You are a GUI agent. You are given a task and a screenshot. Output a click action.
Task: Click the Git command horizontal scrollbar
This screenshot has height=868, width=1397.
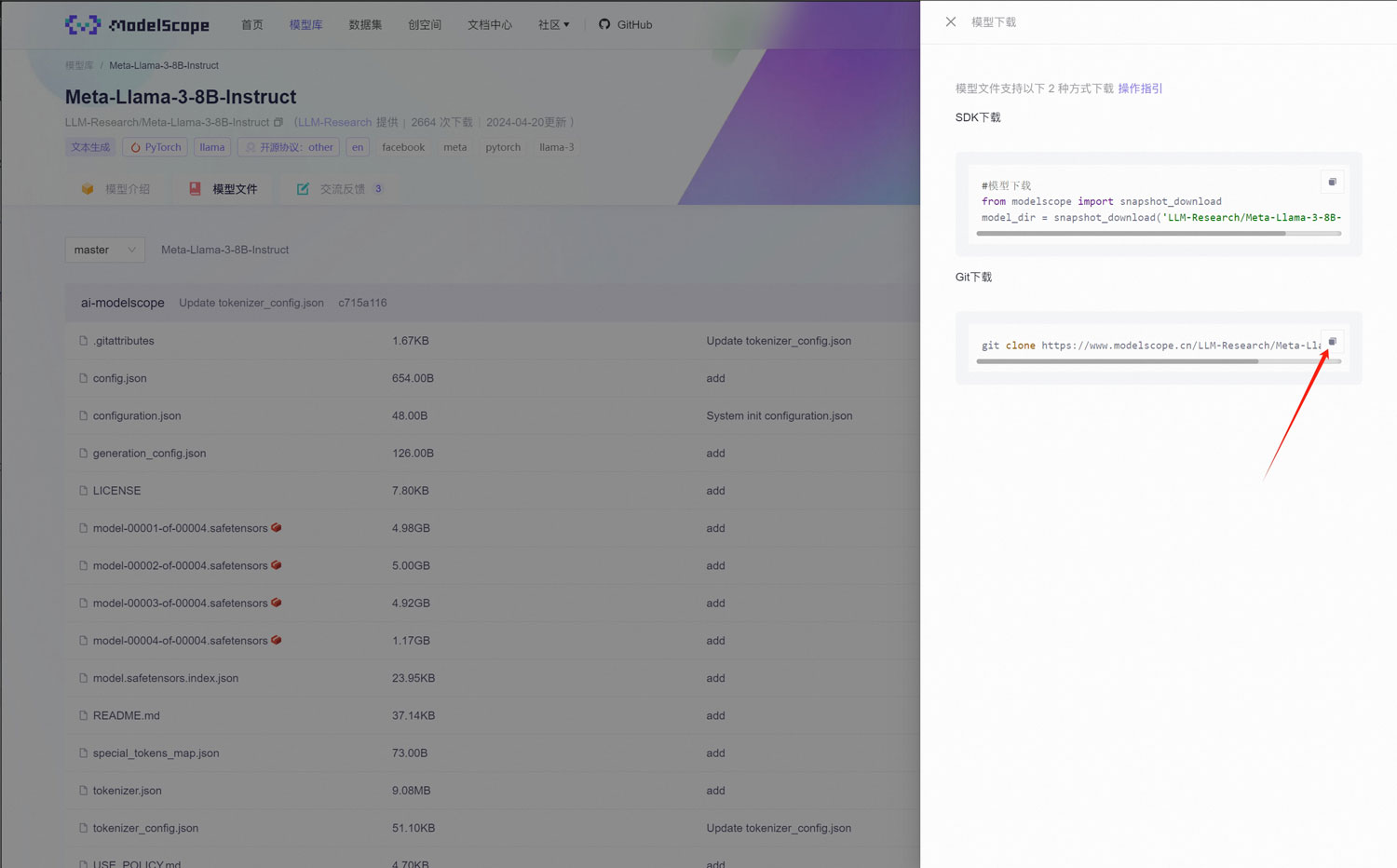(1118, 361)
